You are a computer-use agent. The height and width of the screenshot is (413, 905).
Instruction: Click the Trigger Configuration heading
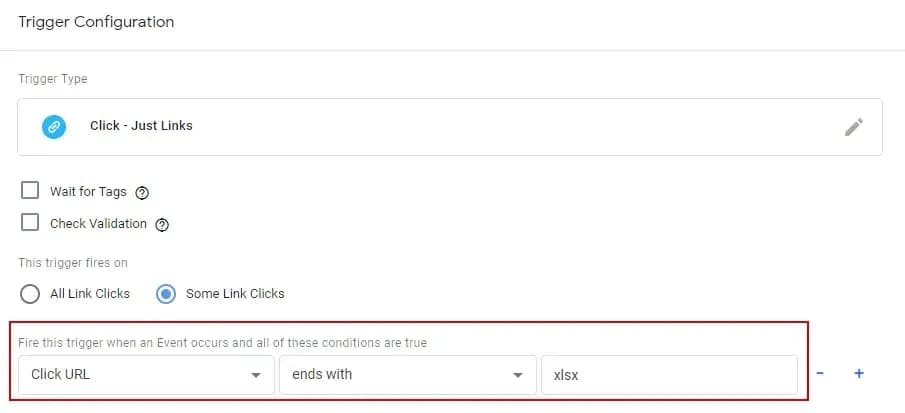96,22
